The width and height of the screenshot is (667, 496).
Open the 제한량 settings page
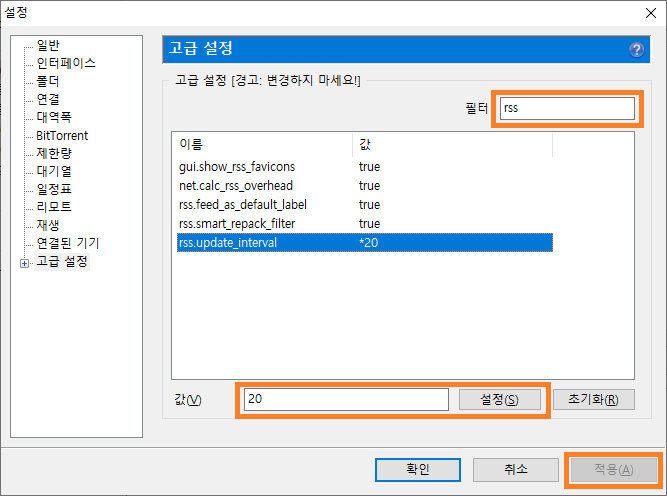tap(54, 153)
